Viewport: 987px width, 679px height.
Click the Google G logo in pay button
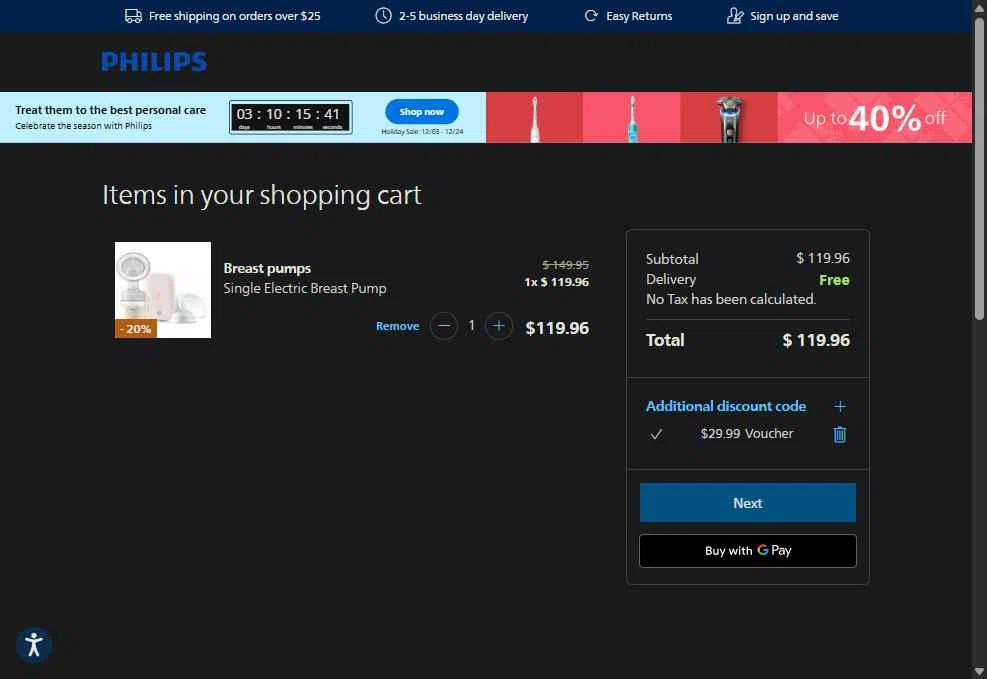point(763,550)
